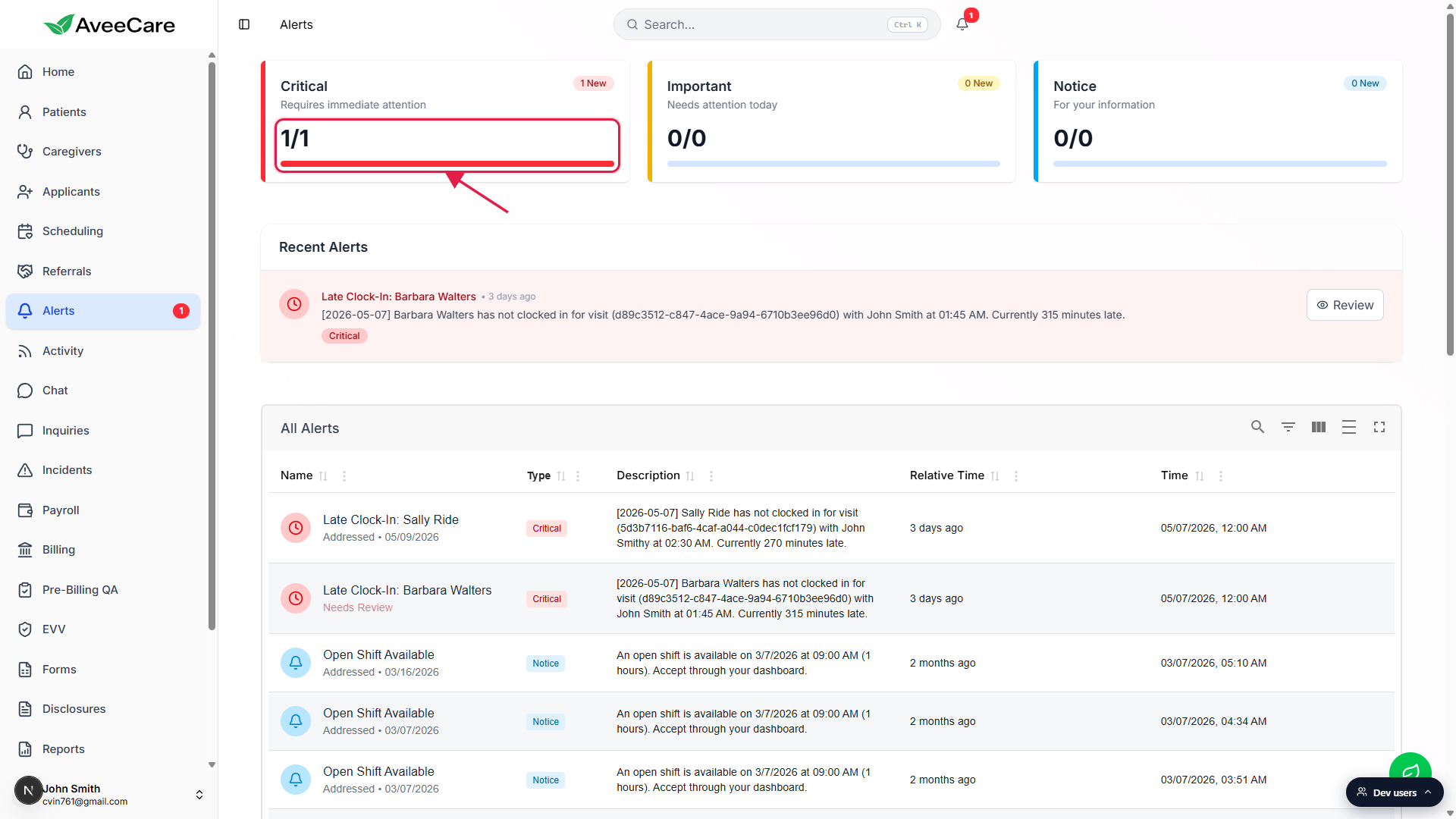Click clock icon of Sally Ride alert

click(x=296, y=528)
